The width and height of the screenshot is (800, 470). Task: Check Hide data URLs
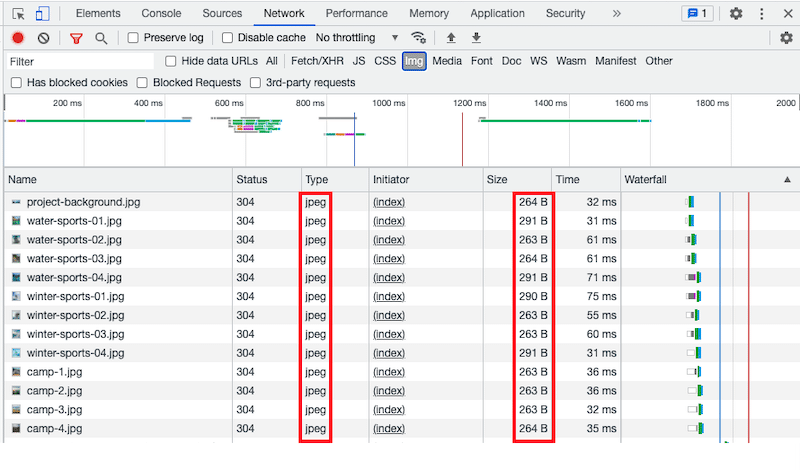click(x=171, y=61)
